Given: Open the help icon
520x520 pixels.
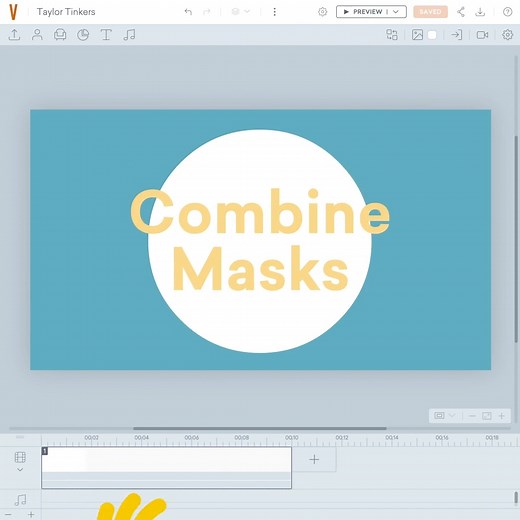Looking at the screenshot, I should coord(507,12).
